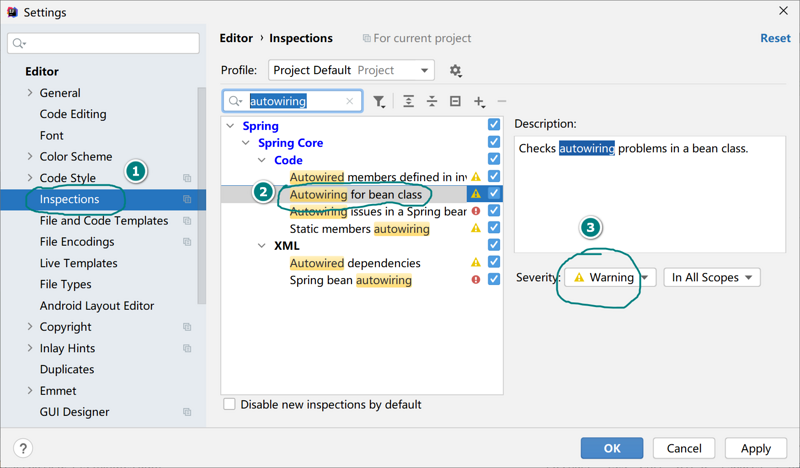Reset to empty inspections square icon
The height and width of the screenshot is (468, 800).
coord(455,101)
